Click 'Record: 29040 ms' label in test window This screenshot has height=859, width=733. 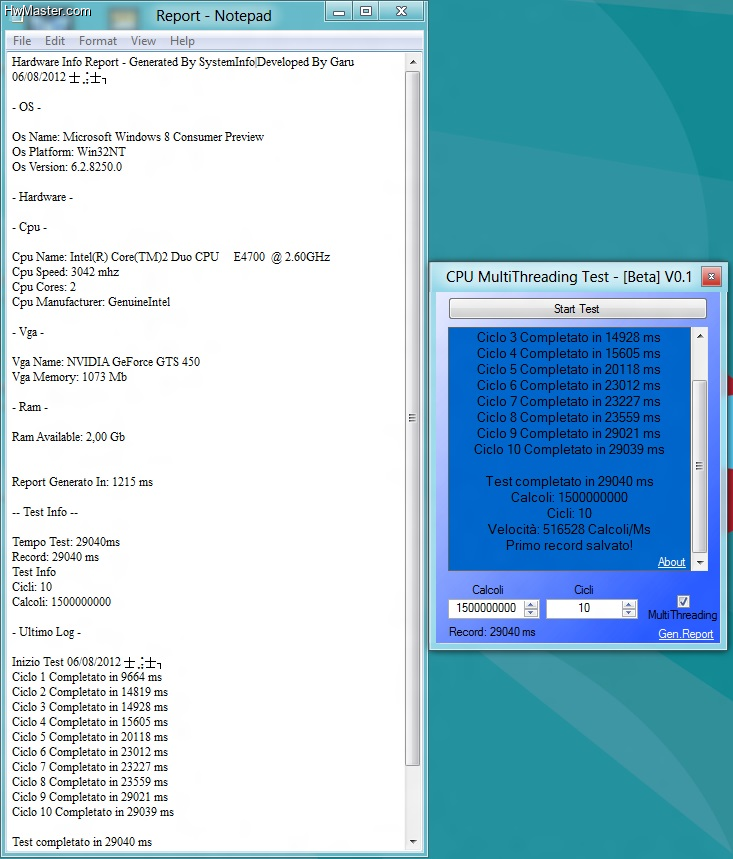click(x=492, y=632)
